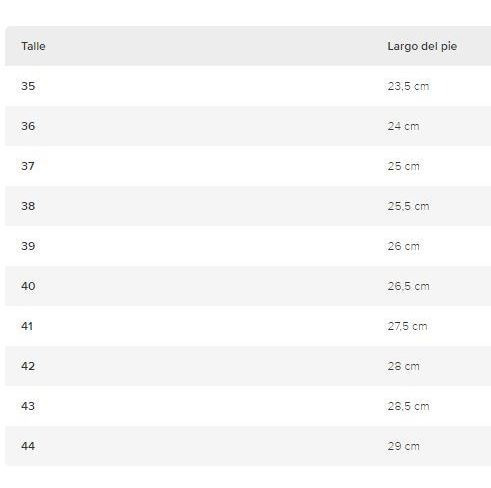Select size 41 row
The height and width of the screenshot is (488, 491).
[248, 326]
